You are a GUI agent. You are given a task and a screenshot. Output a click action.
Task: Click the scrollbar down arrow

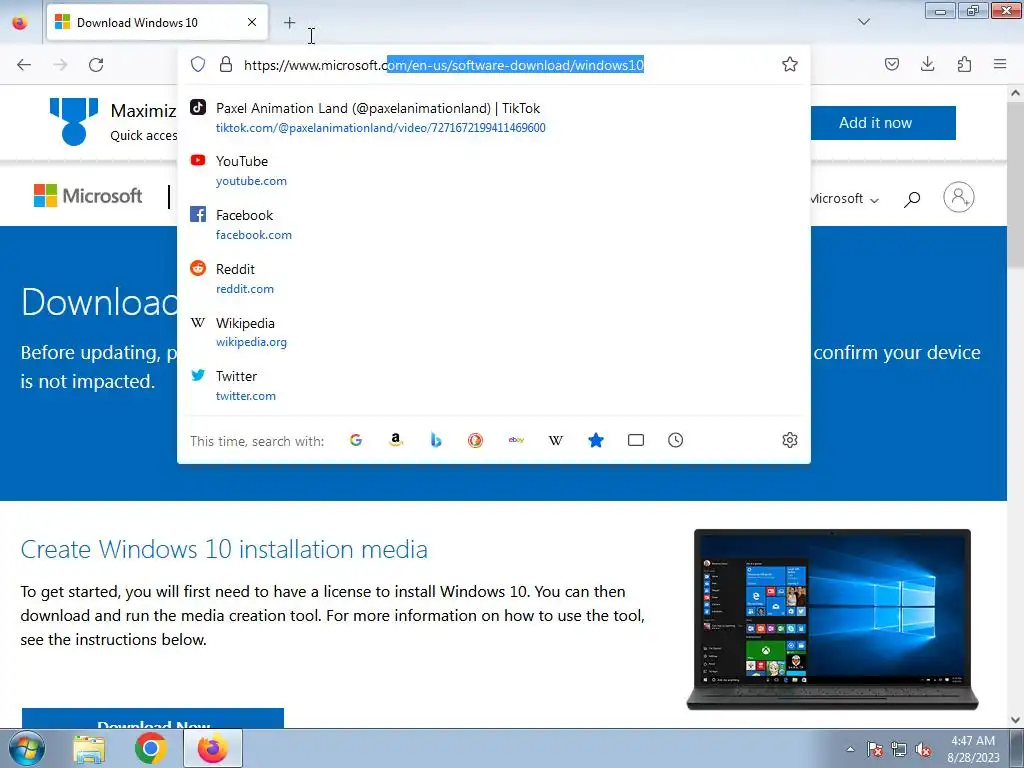click(x=1016, y=720)
